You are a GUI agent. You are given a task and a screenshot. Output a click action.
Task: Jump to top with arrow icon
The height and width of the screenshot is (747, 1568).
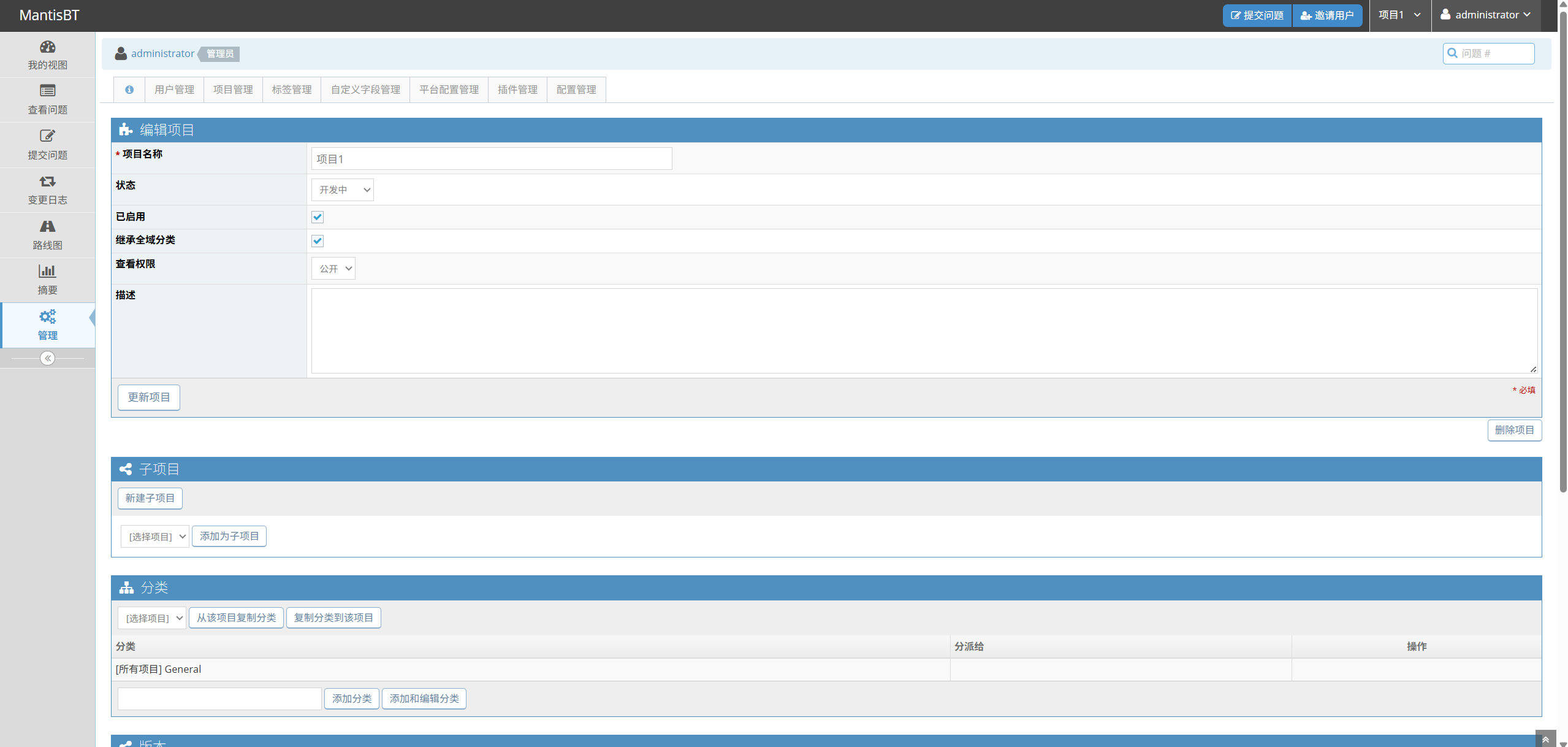click(1545, 740)
